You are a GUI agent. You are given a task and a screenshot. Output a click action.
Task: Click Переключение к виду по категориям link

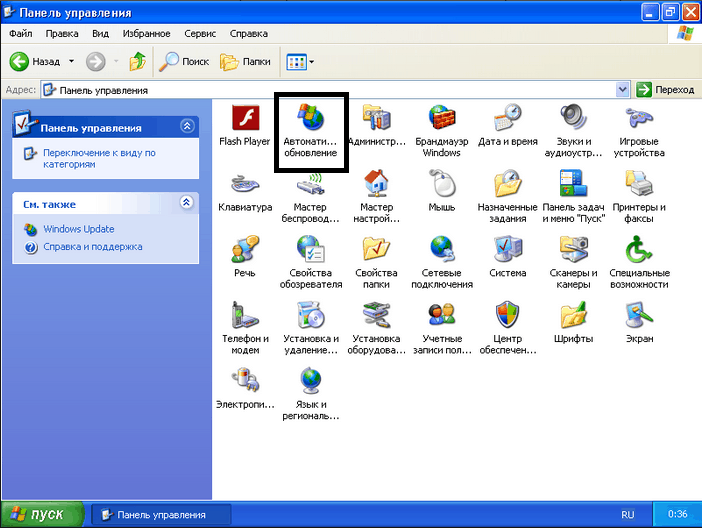click(x=98, y=158)
